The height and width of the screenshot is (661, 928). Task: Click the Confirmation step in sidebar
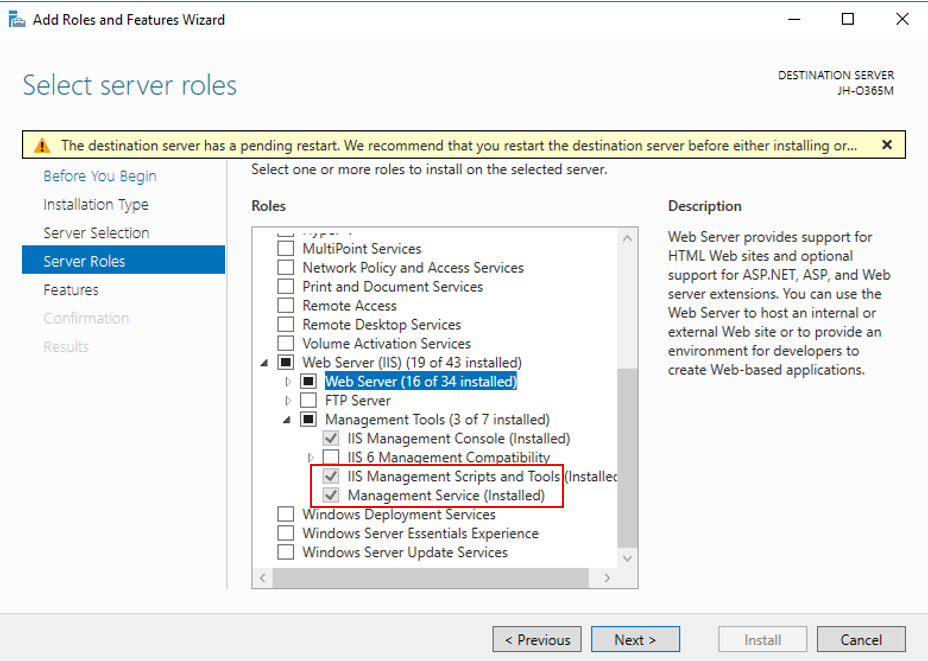(x=86, y=318)
